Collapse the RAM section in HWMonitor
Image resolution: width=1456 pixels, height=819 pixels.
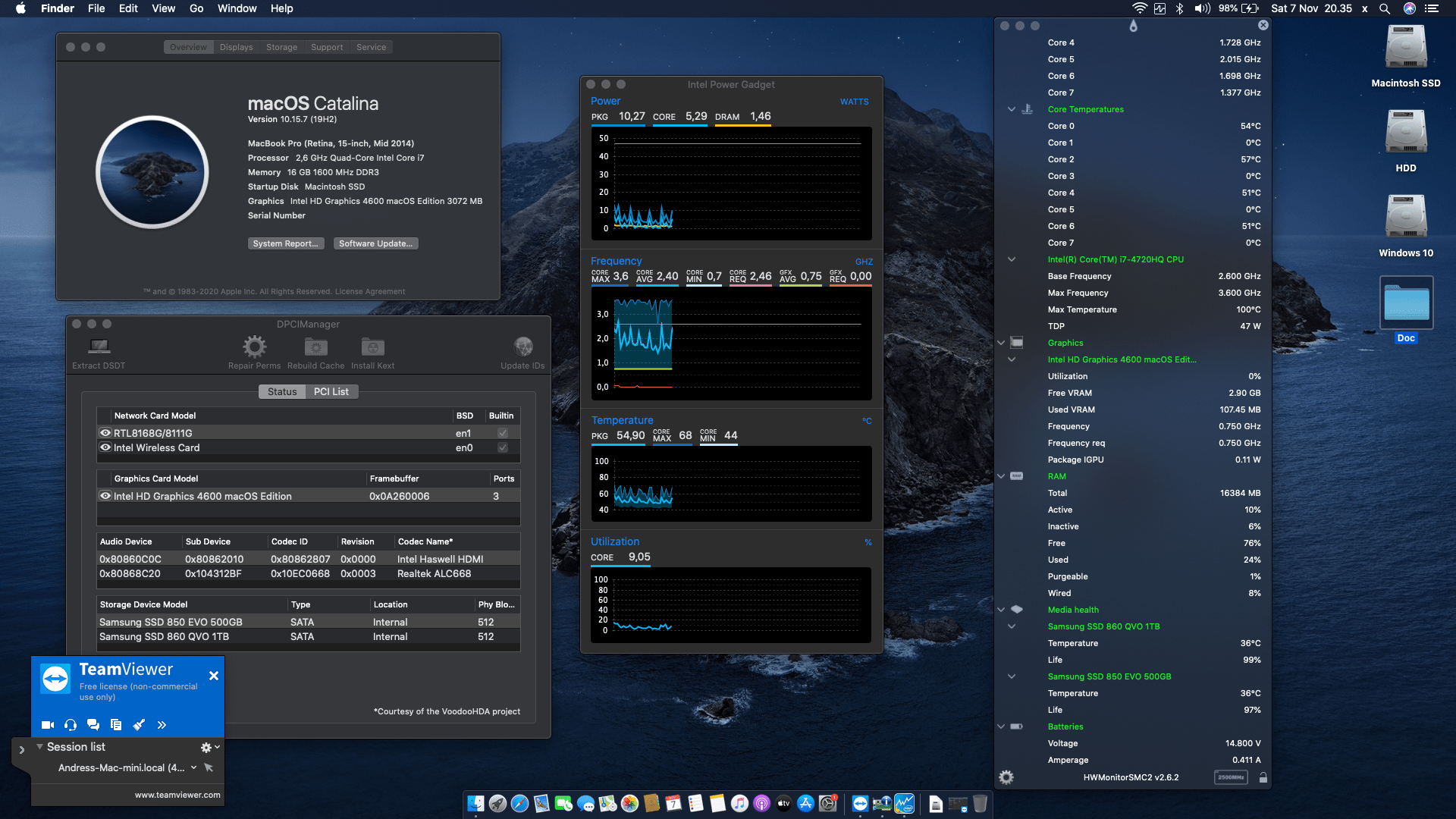1001,476
